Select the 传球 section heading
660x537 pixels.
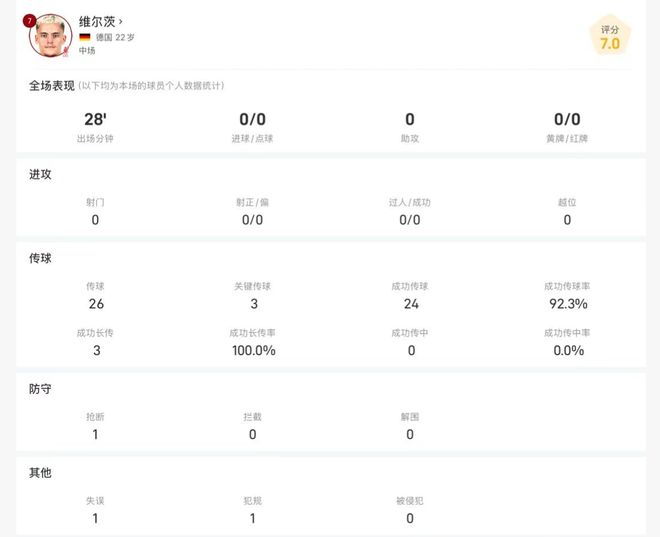(40, 258)
